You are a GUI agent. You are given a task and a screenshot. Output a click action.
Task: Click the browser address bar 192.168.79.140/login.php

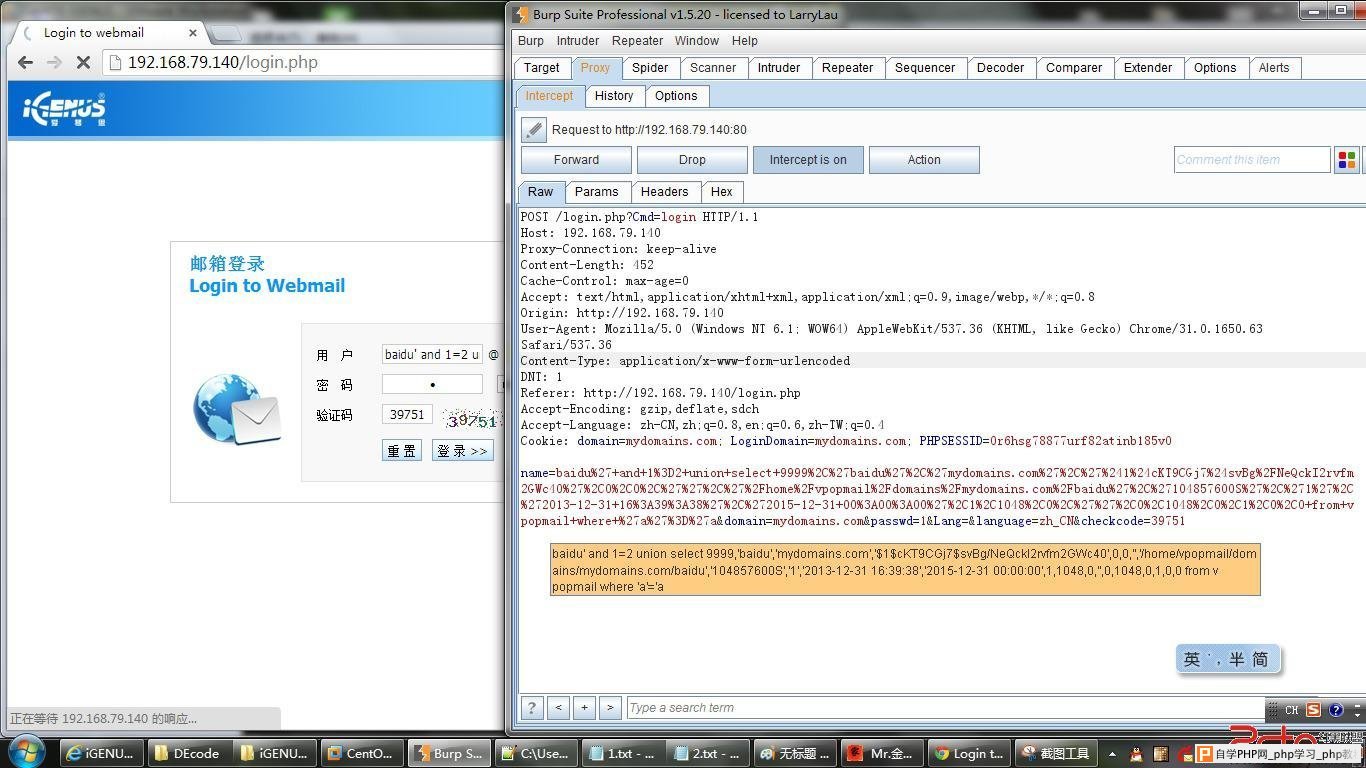coord(305,62)
